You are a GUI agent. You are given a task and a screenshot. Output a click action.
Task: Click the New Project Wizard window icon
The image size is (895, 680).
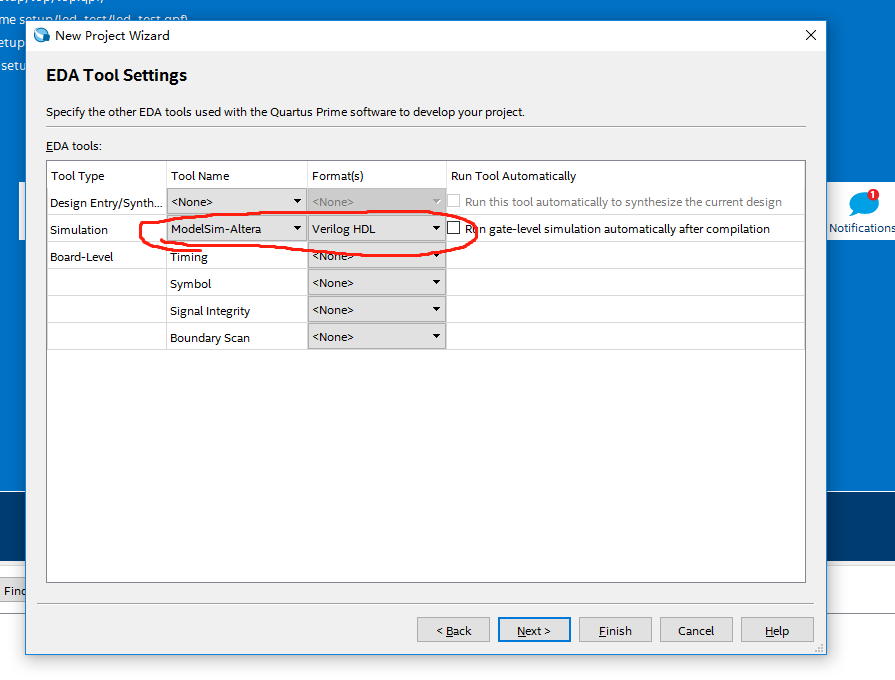[x=42, y=35]
